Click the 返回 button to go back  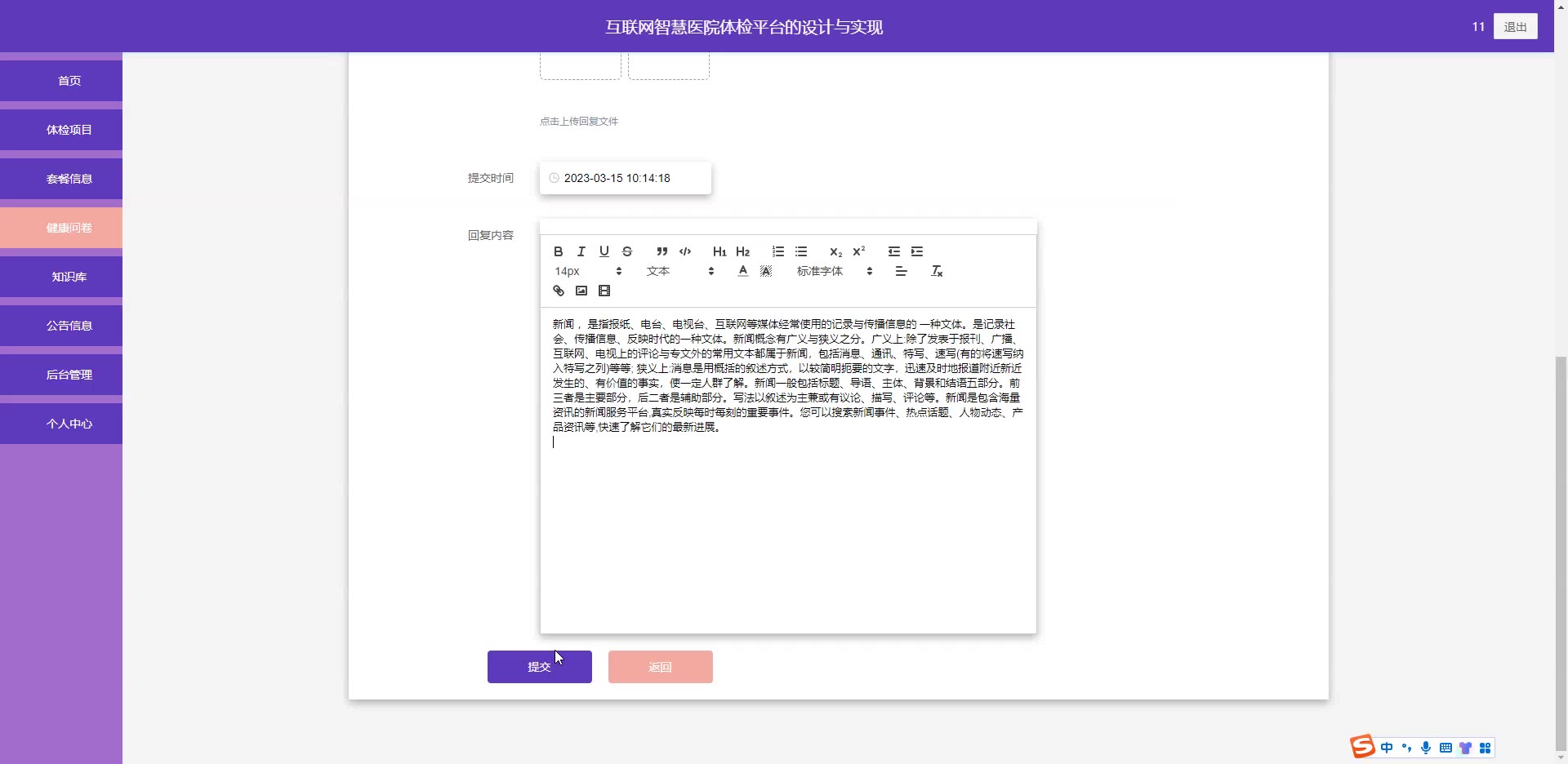tap(661, 667)
